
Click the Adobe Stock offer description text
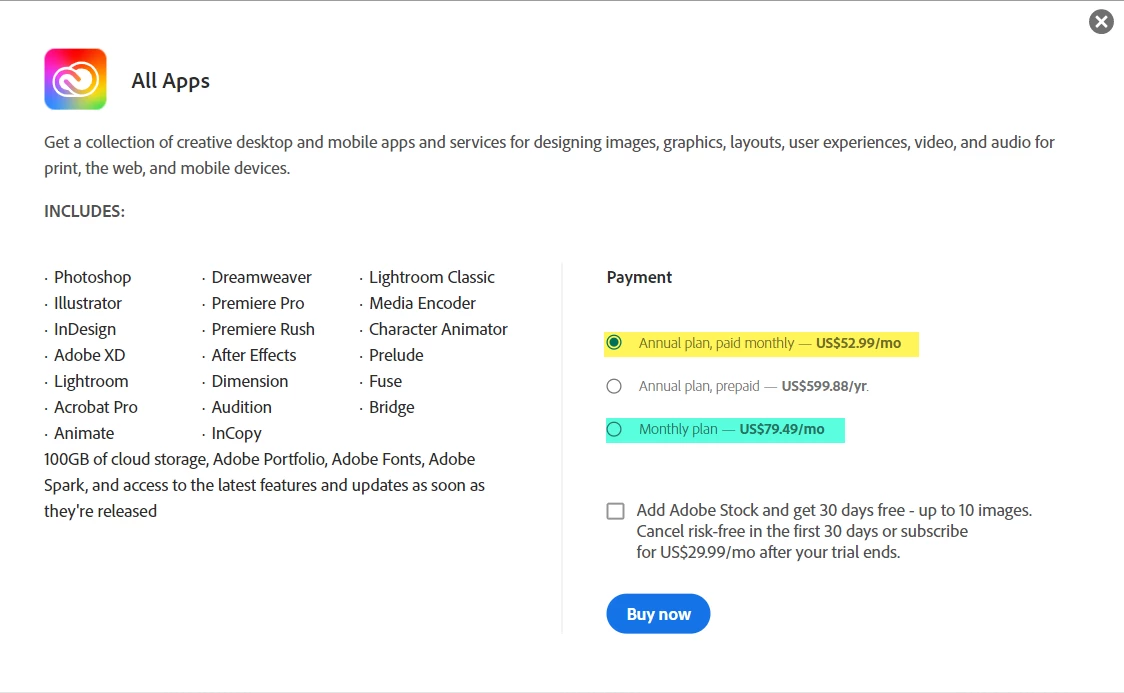834,531
